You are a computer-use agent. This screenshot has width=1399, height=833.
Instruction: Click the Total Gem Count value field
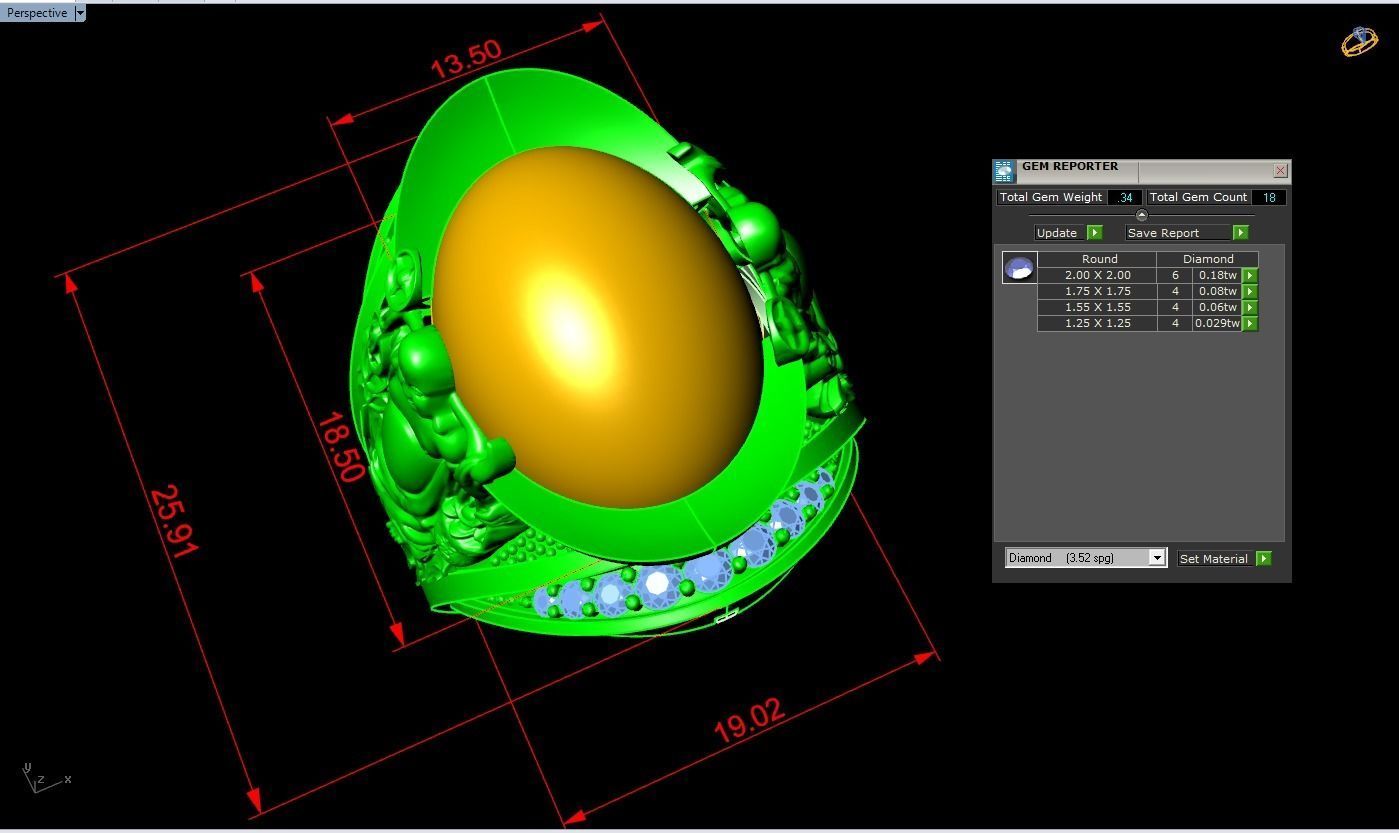(1268, 197)
